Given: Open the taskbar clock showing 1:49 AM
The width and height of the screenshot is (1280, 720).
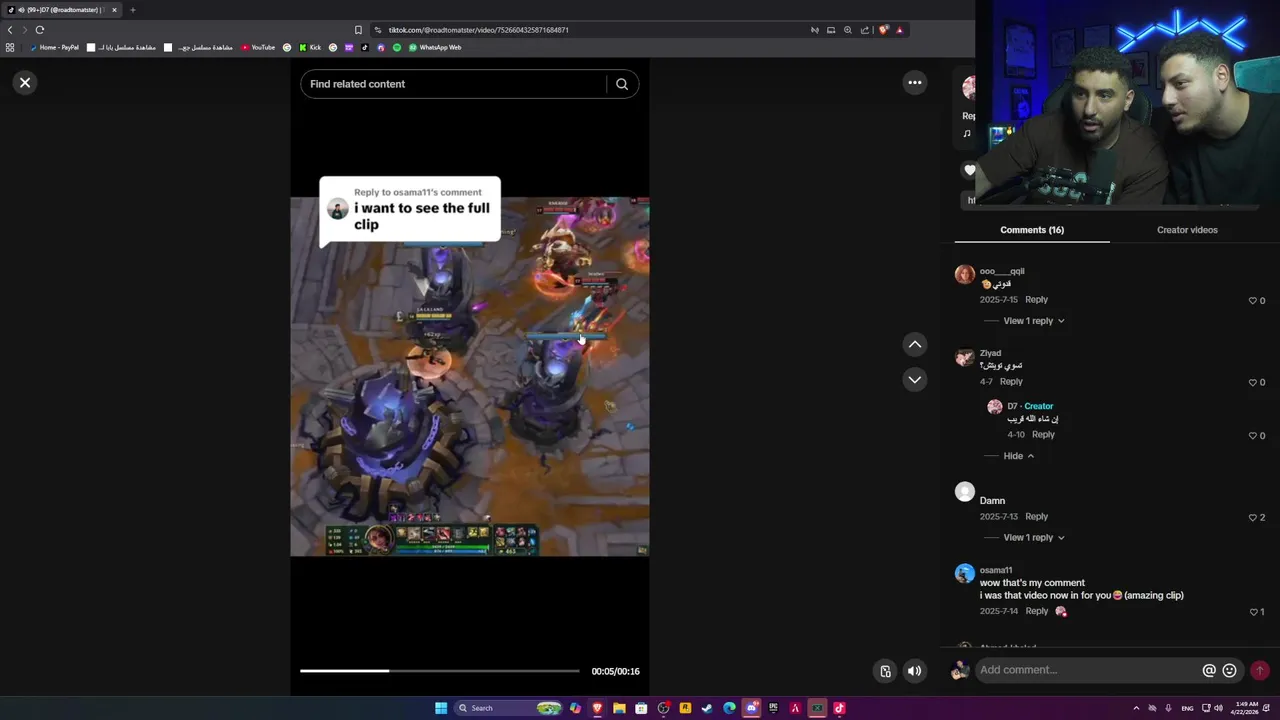Looking at the screenshot, I should click(x=1244, y=708).
